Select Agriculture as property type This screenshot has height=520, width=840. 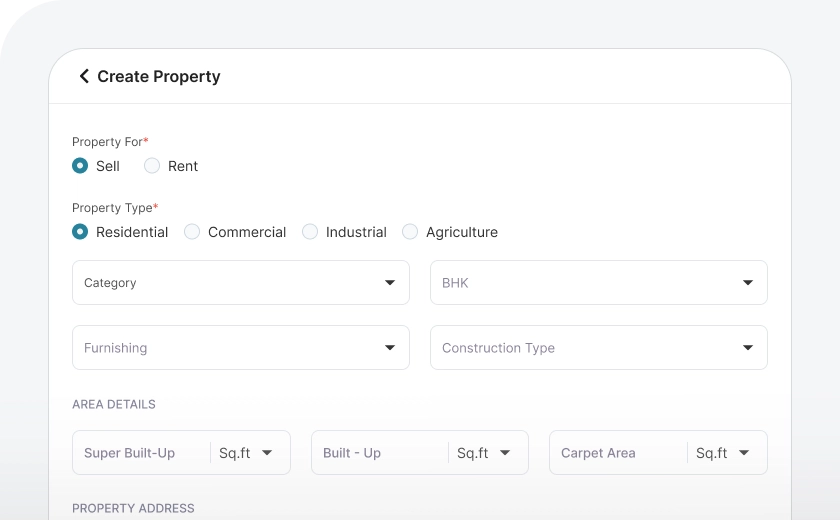tap(410, 232)
